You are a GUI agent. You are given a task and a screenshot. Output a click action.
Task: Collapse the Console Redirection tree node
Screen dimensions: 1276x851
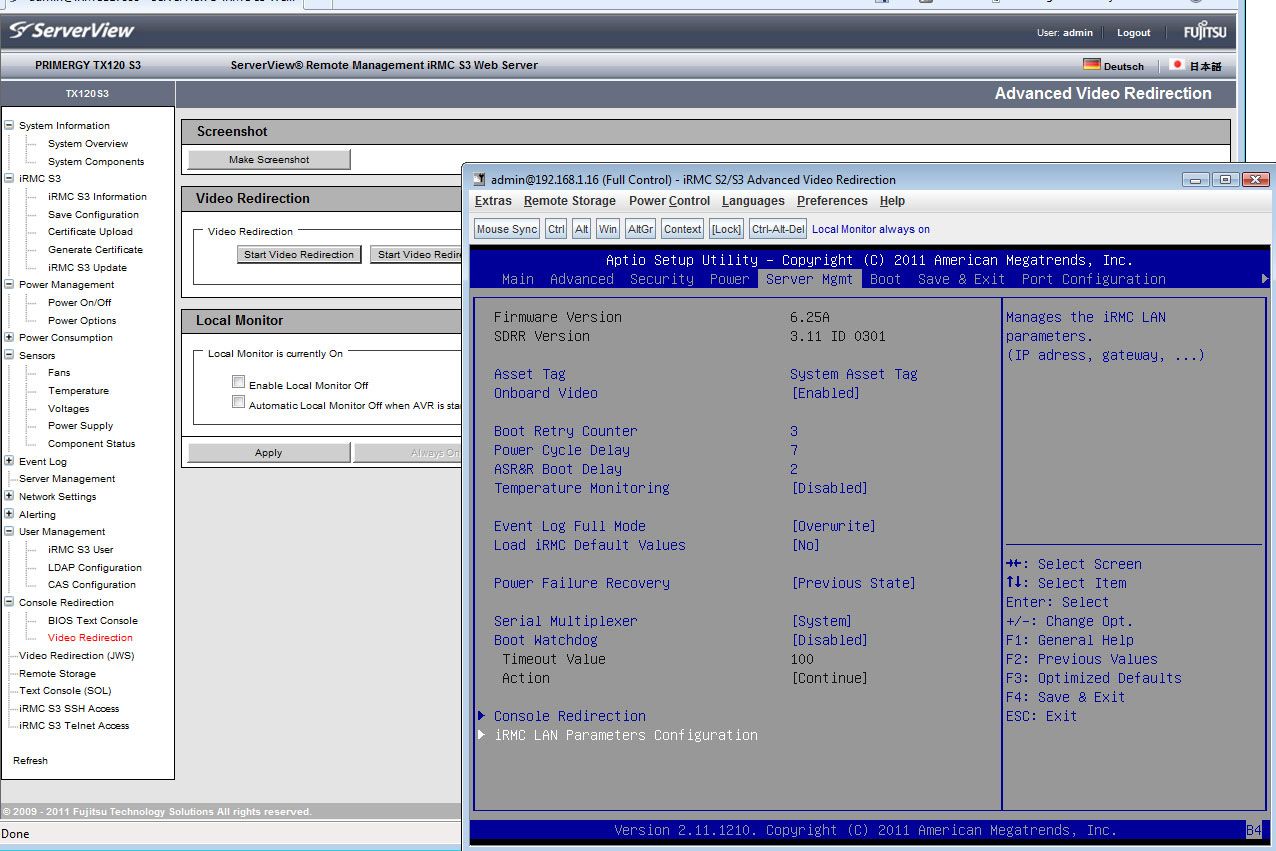(9, 602)
